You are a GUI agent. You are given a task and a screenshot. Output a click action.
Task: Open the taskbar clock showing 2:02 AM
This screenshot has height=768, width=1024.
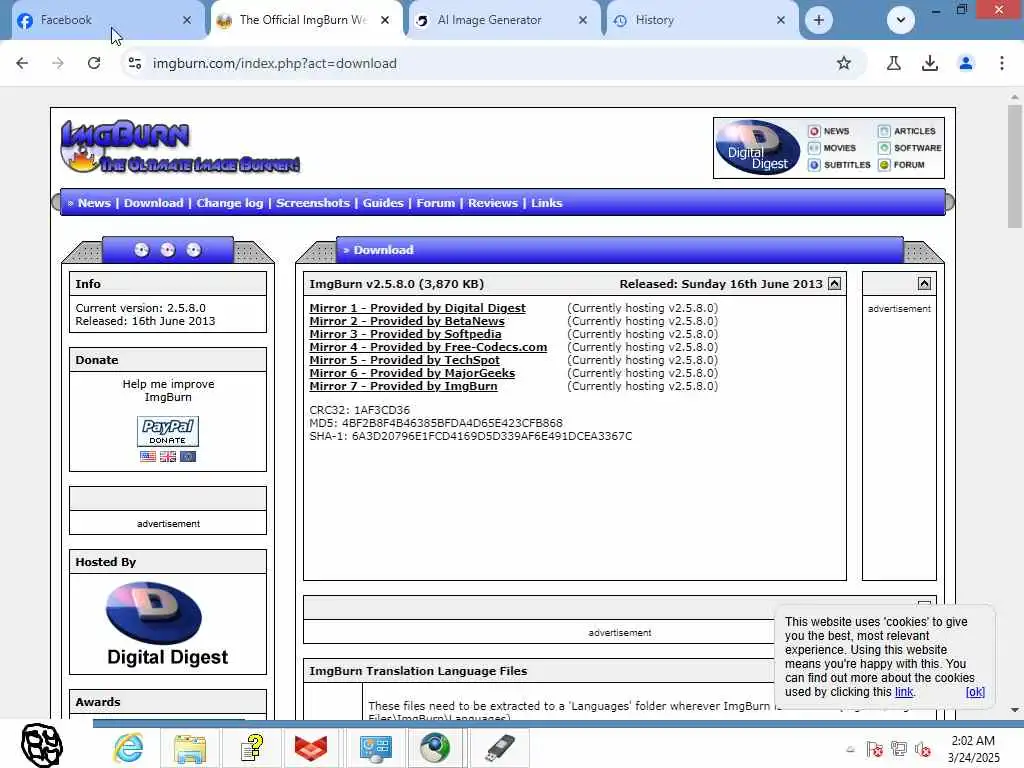click(973, 749)
